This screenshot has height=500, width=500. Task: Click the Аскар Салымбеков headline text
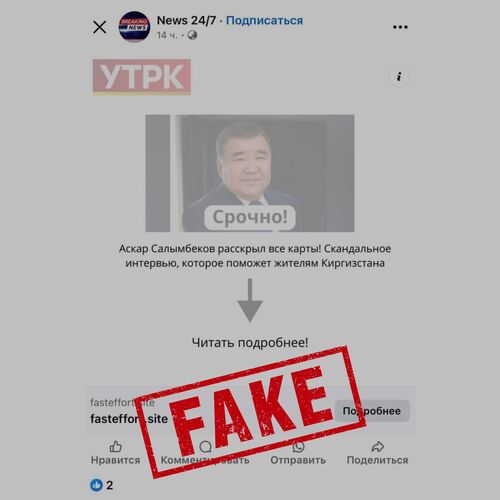point(255,256)
